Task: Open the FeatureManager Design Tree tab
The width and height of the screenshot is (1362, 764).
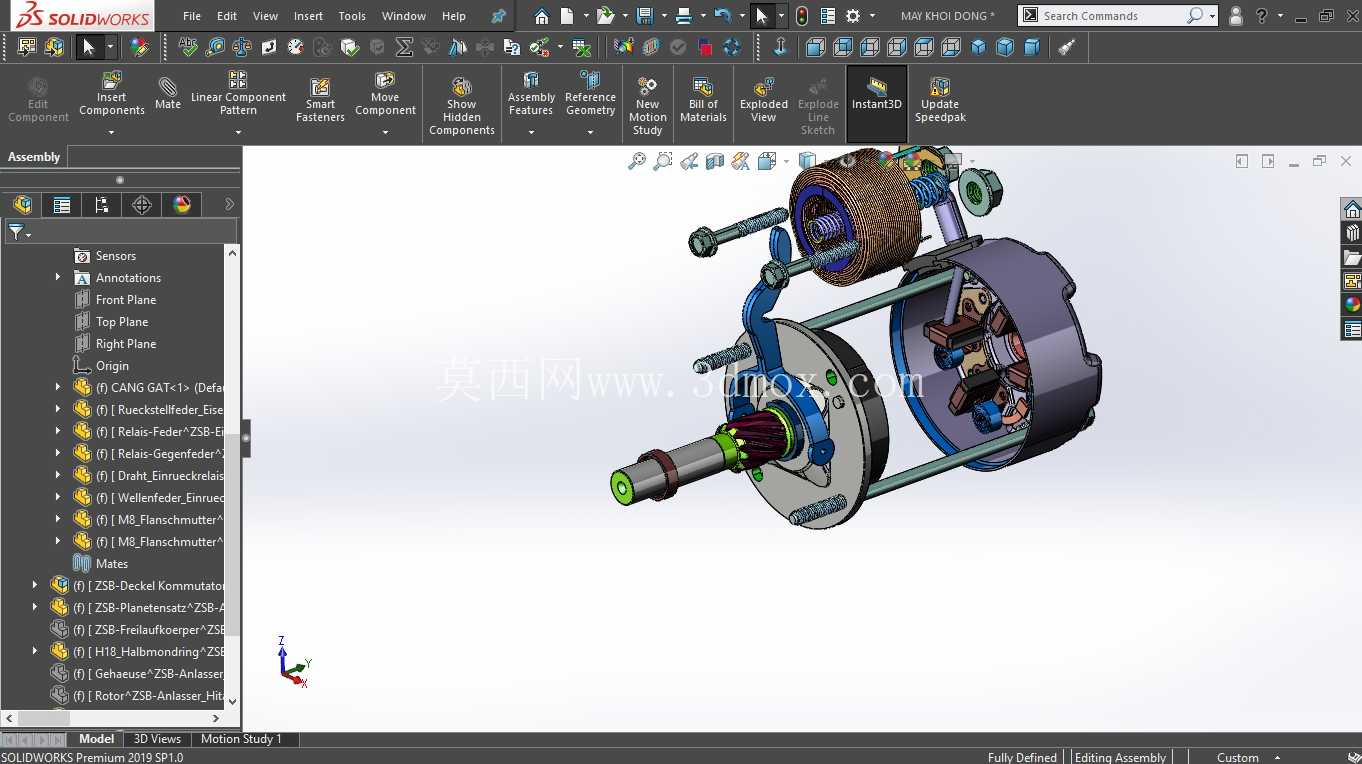Action: point(22,205)
